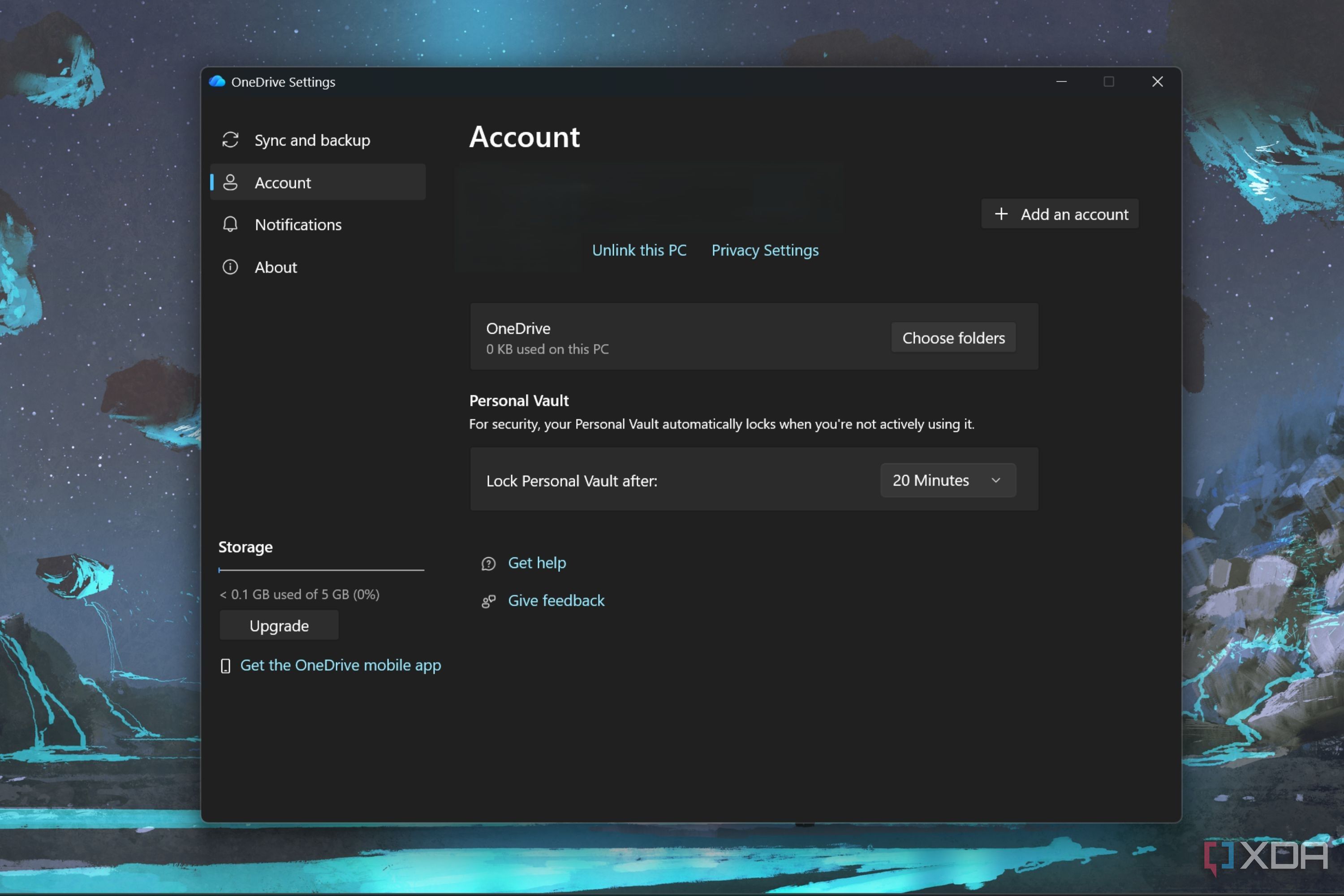Click the Get help question bubble icon
This screenshot has height=896, width=1344.
pos(489,564)
